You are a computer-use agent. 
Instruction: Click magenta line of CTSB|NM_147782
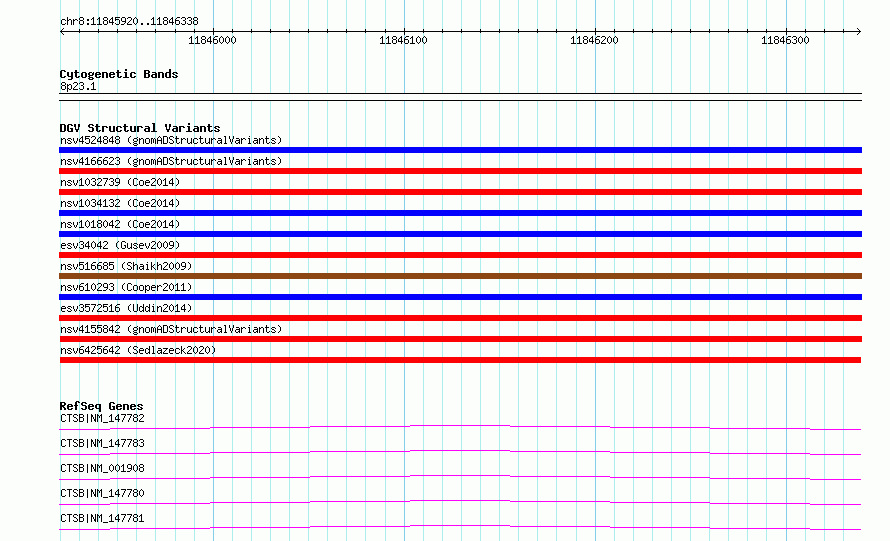tap(460, 427)
